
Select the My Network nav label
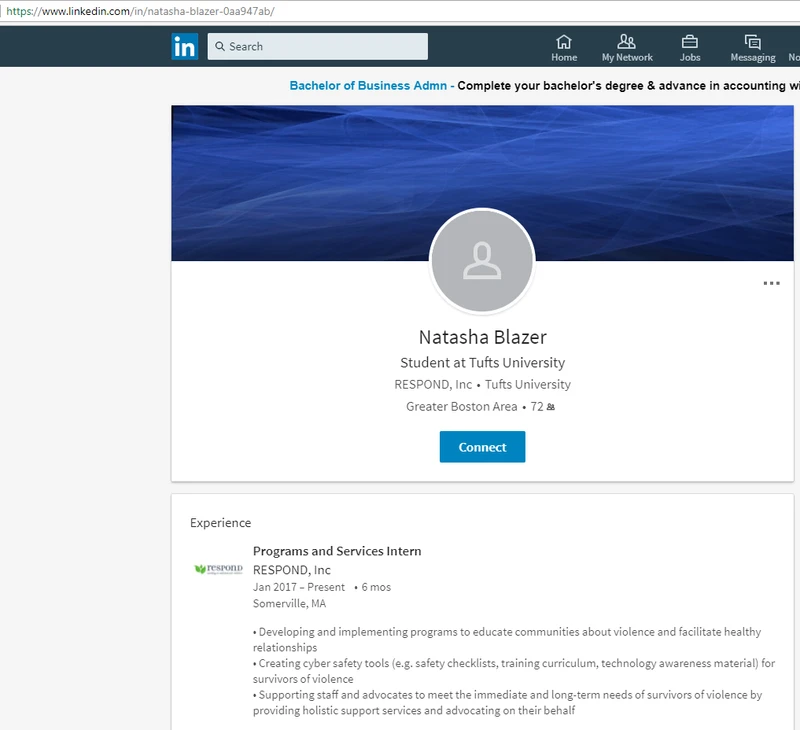tap(627, 58)
